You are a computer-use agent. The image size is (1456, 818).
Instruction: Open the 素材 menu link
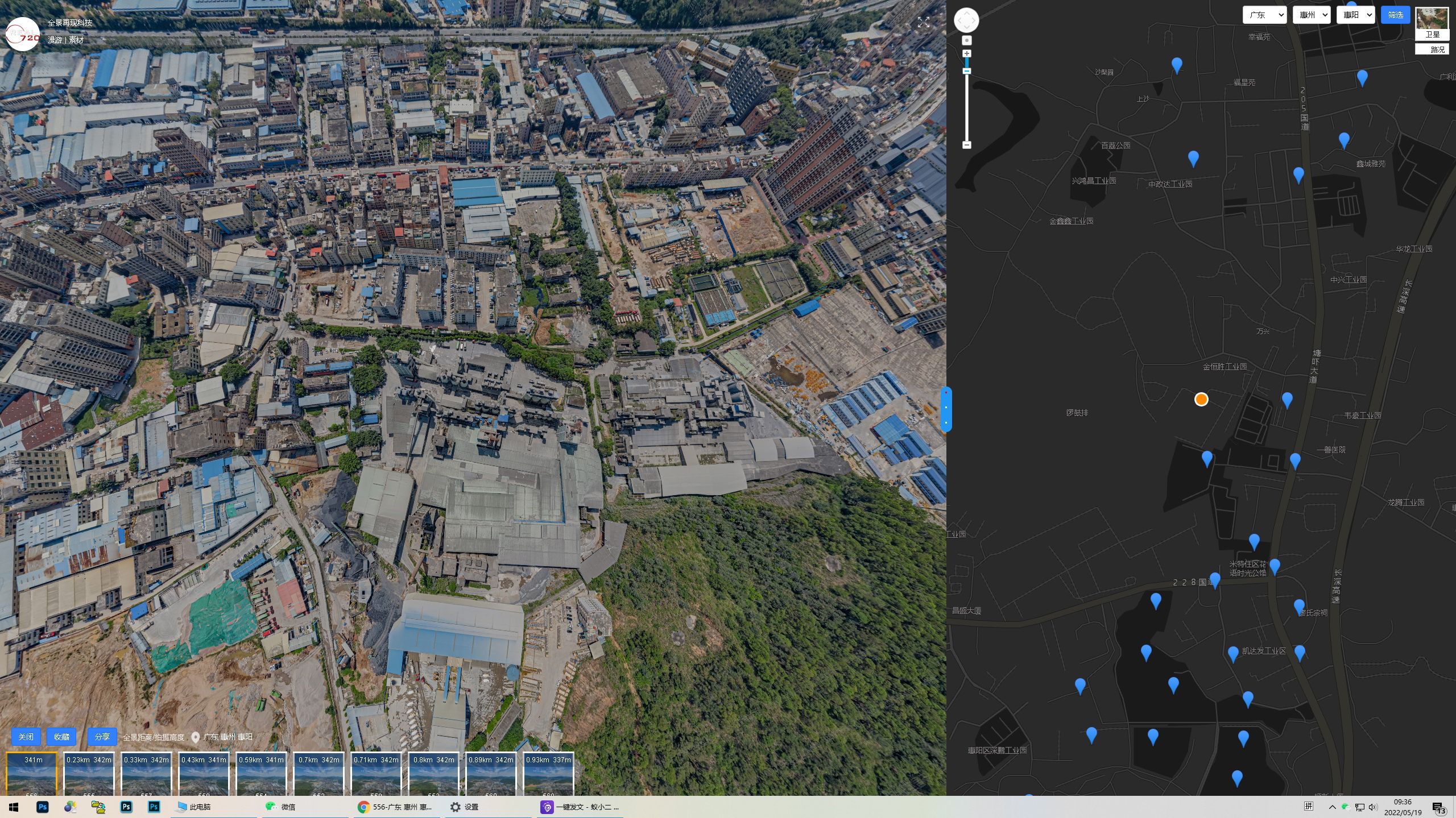click(x=76, y=40)
